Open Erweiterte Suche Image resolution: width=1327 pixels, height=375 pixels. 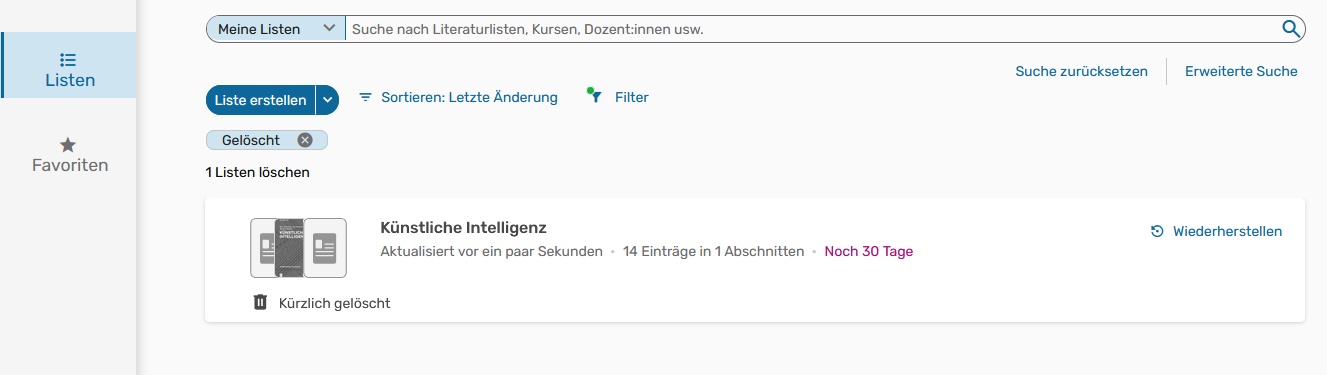pyautogui.click(x=1241, y=71)
